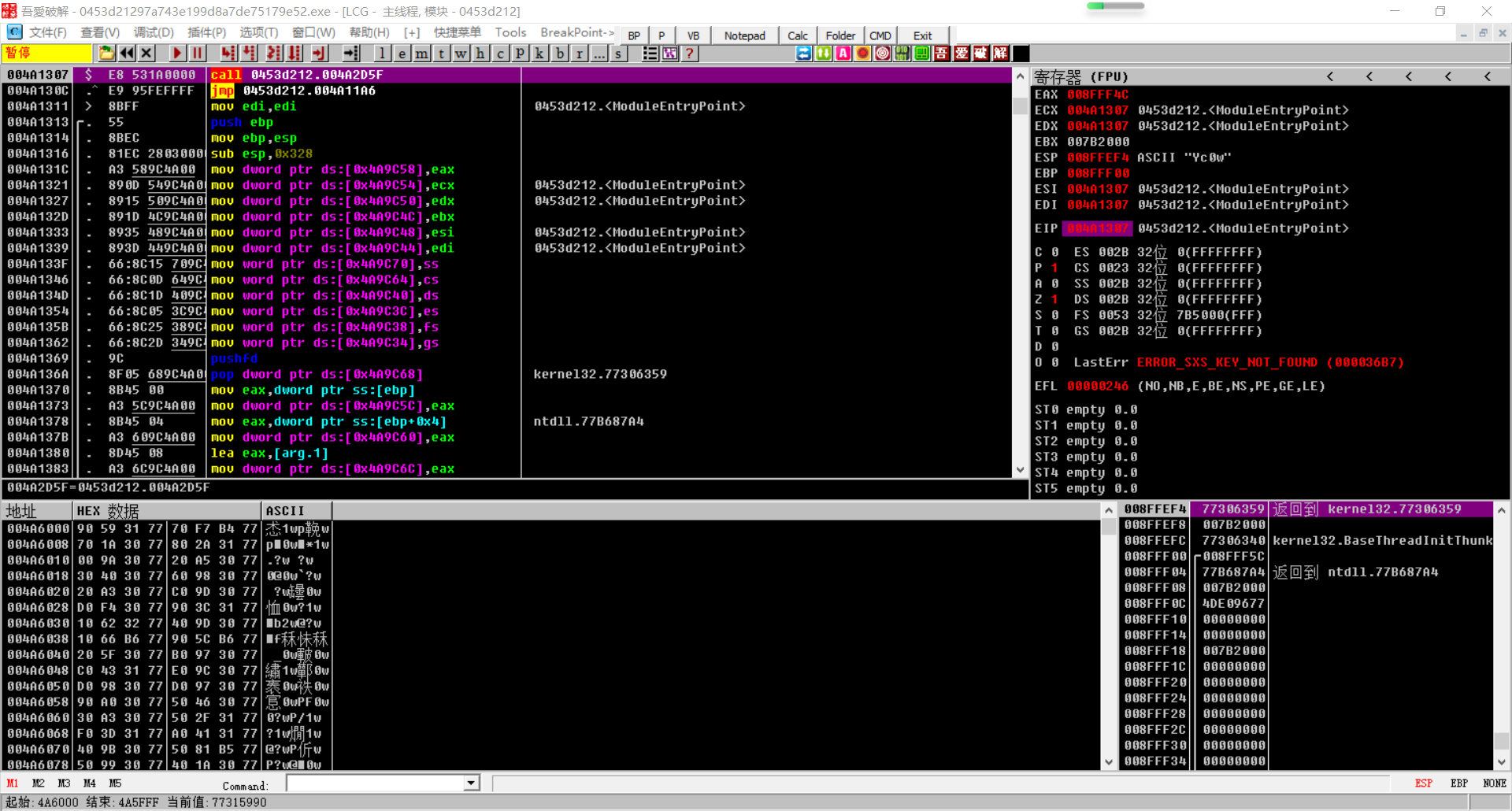This screenshot has height=811, width=1512.
Task: Show threads with the t icon
Action: (441, 53)
